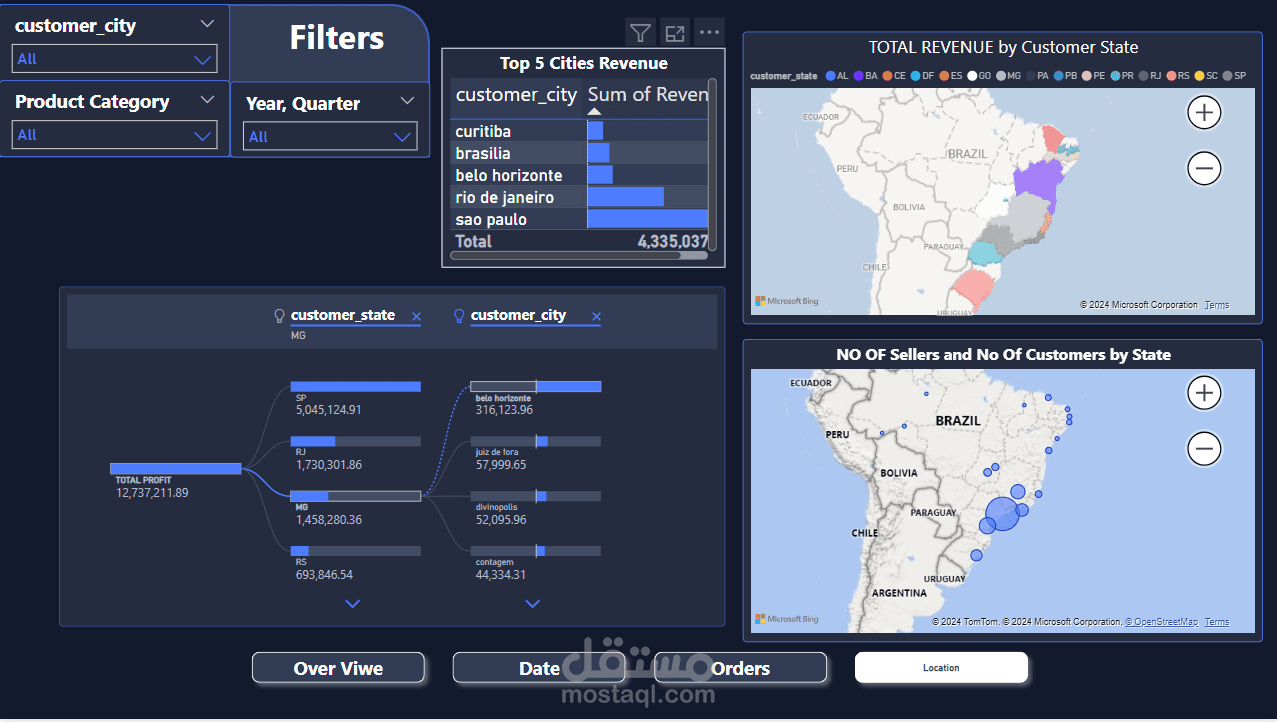1277x722 pixels.
Task: Open the Year, Quarter slicer dropdown showing All
Action: 330,137
